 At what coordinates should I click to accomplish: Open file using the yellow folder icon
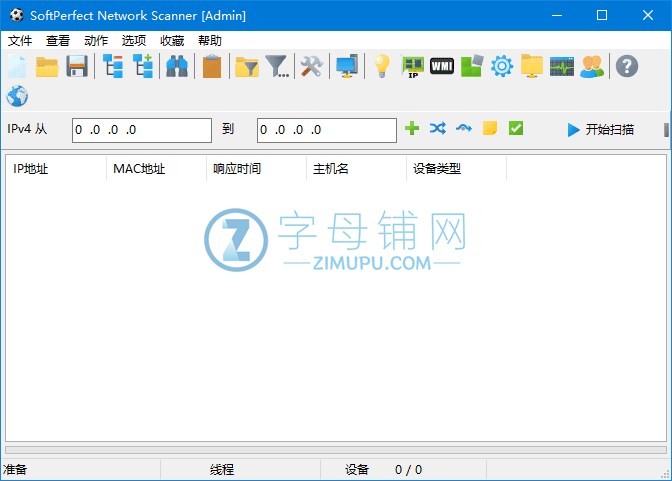coord(47,66)
